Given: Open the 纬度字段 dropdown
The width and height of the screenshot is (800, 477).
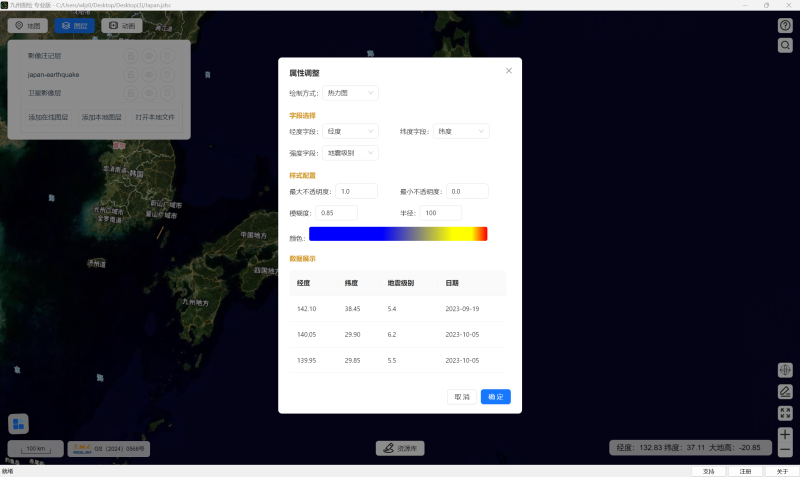Looking at the screenshot, I should click(461, 131).
